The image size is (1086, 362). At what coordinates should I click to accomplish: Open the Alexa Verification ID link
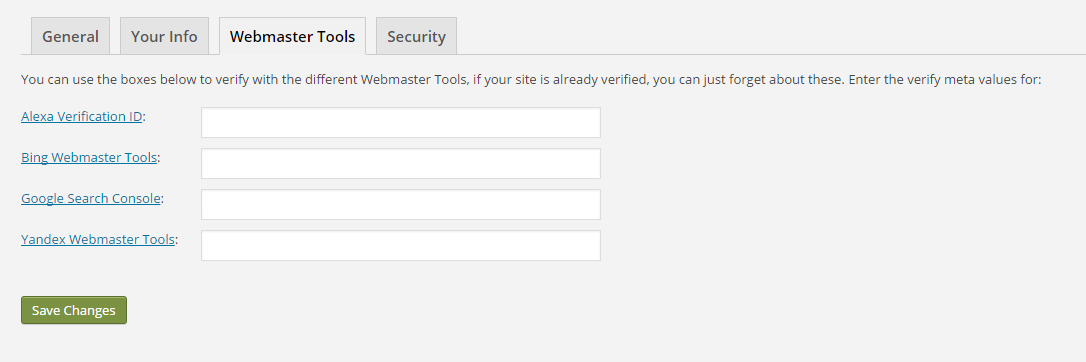(x=82, y=116)
